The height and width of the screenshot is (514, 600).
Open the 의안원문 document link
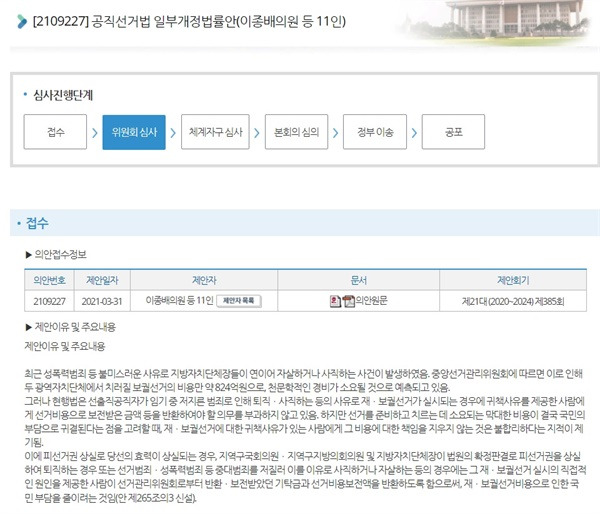pyautogui.click(x=372, y=300)
